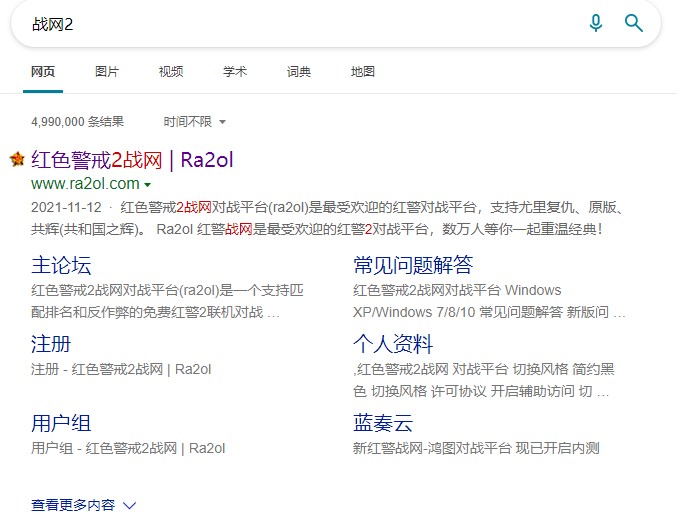Open the result 红色警戒2战网 | Ra2ol
Viewport: 677px width, 532px height.
pyautogui.click(x=132, y=160)
